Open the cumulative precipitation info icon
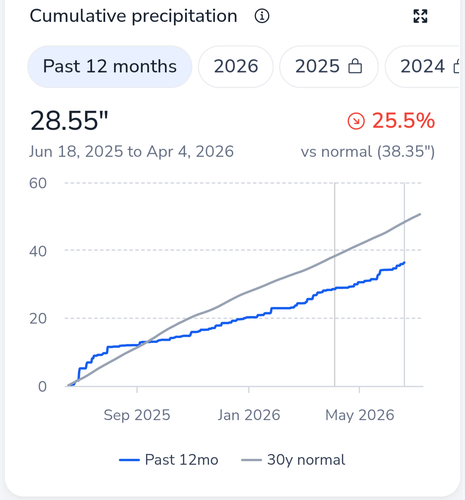Viewport: 465px width, 500px height. point(262,16)
